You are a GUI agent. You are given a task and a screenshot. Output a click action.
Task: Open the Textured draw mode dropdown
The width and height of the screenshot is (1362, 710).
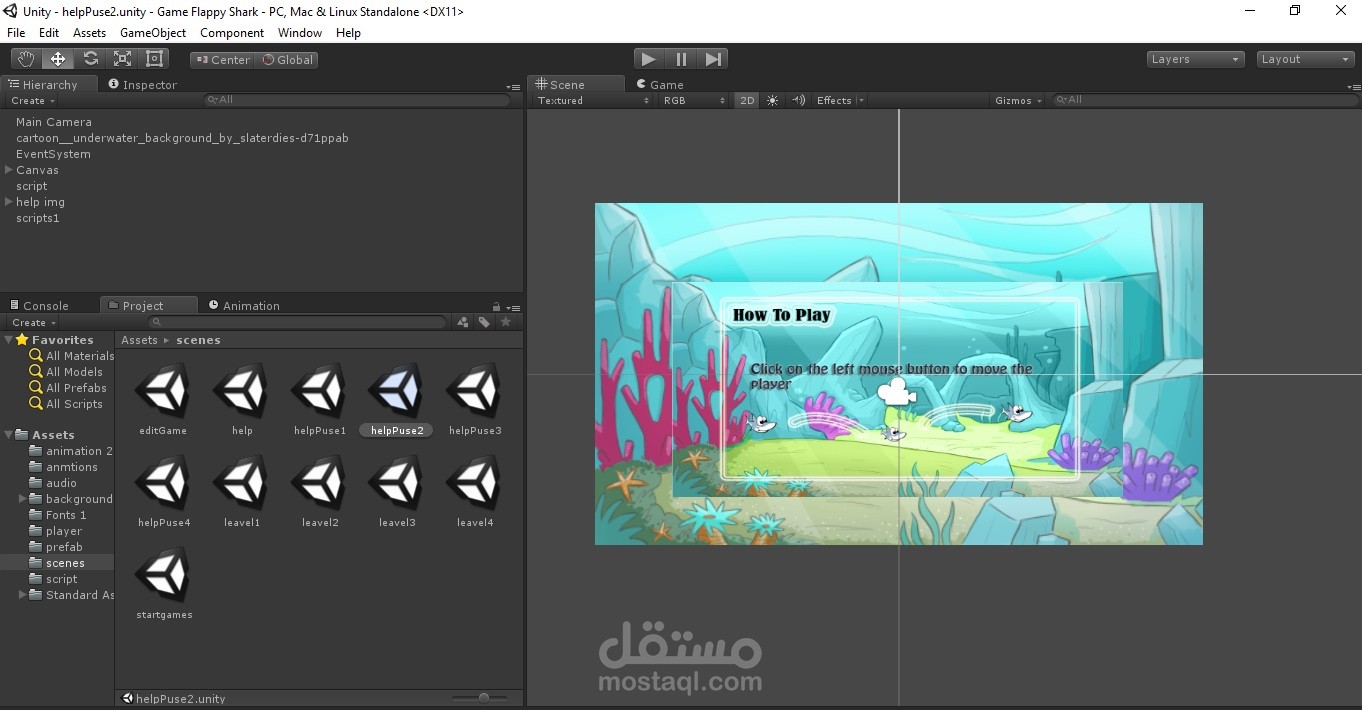point(593,100)
